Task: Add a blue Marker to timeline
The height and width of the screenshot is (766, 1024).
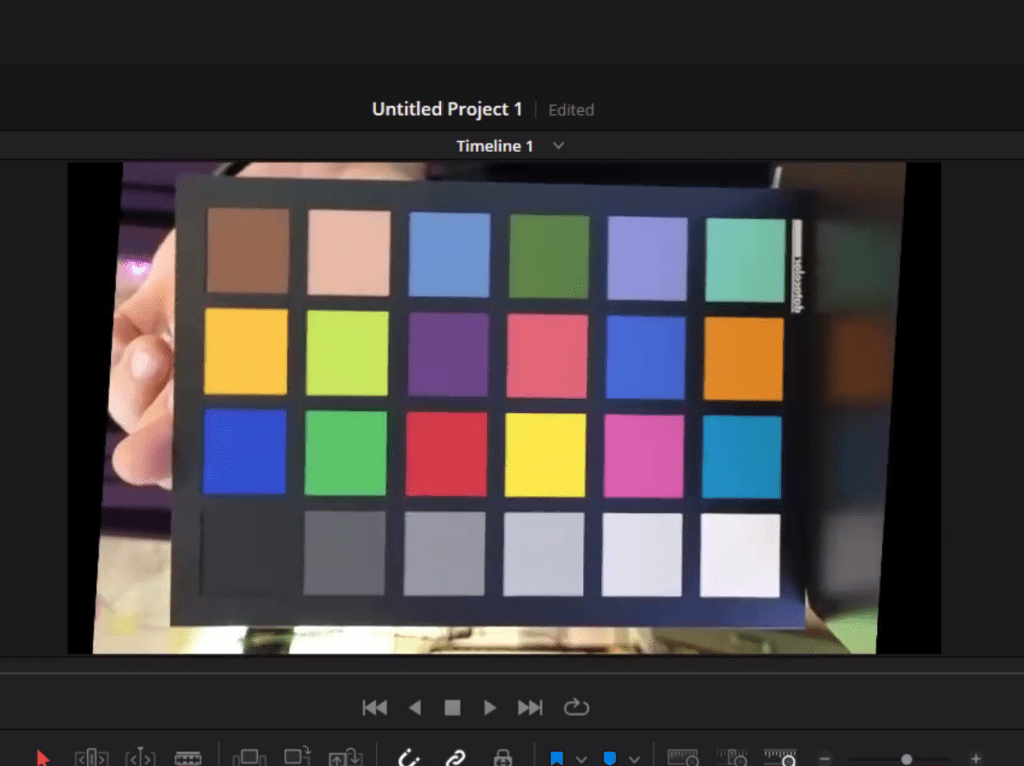Action: 609,758
